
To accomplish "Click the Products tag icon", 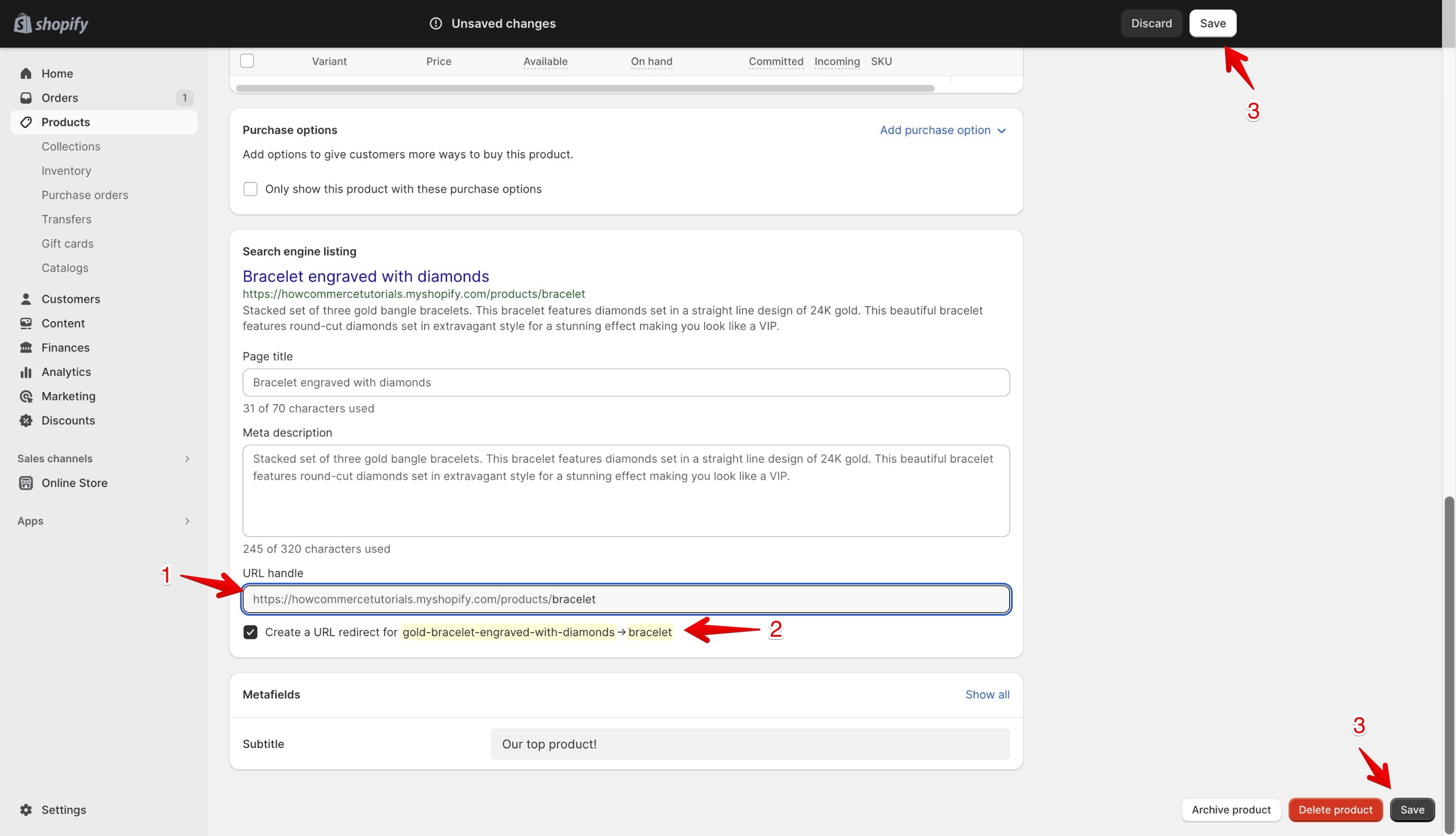I will click(26, 122).
